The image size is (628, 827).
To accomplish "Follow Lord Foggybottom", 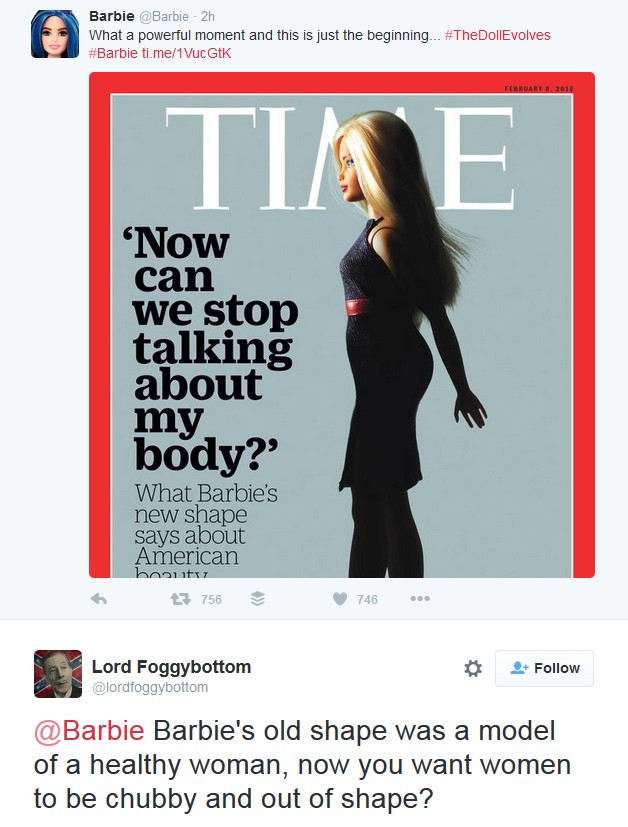I will point(544,668).
